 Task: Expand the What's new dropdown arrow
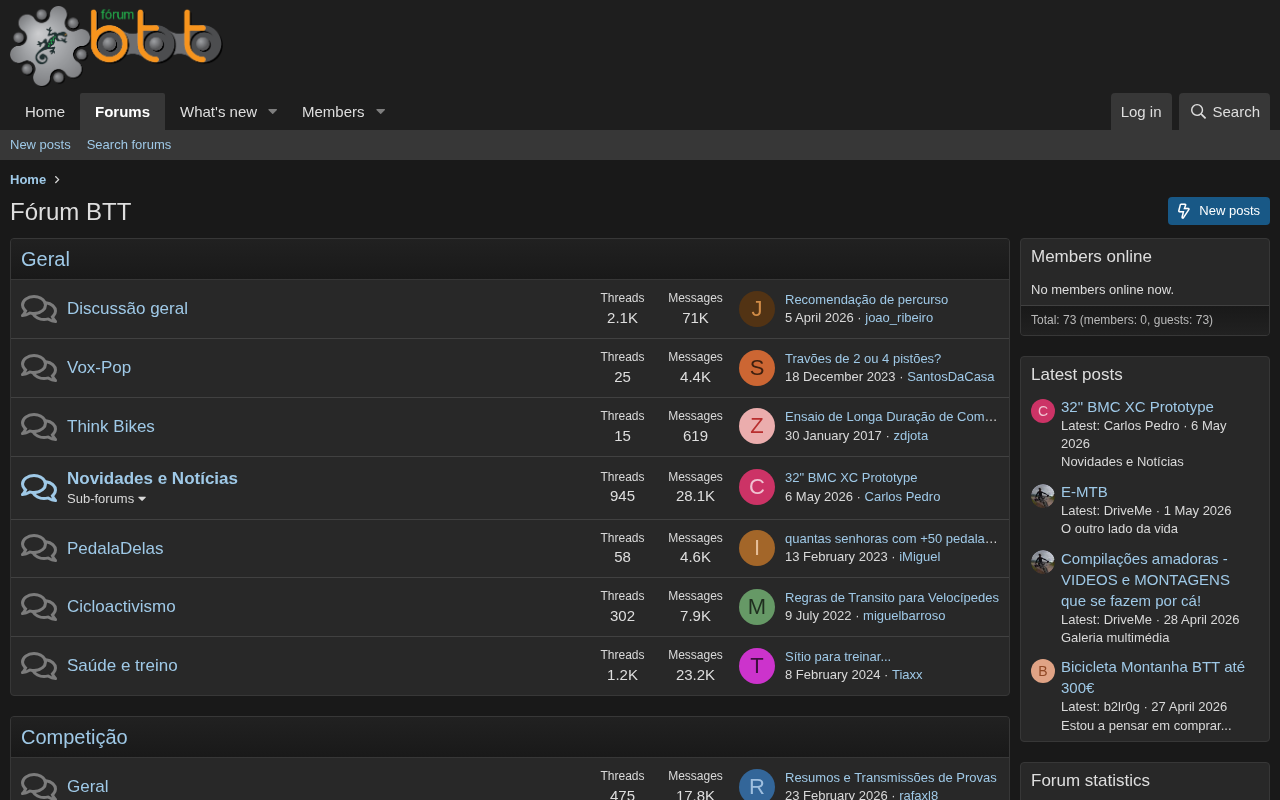(x=272, y=112)
